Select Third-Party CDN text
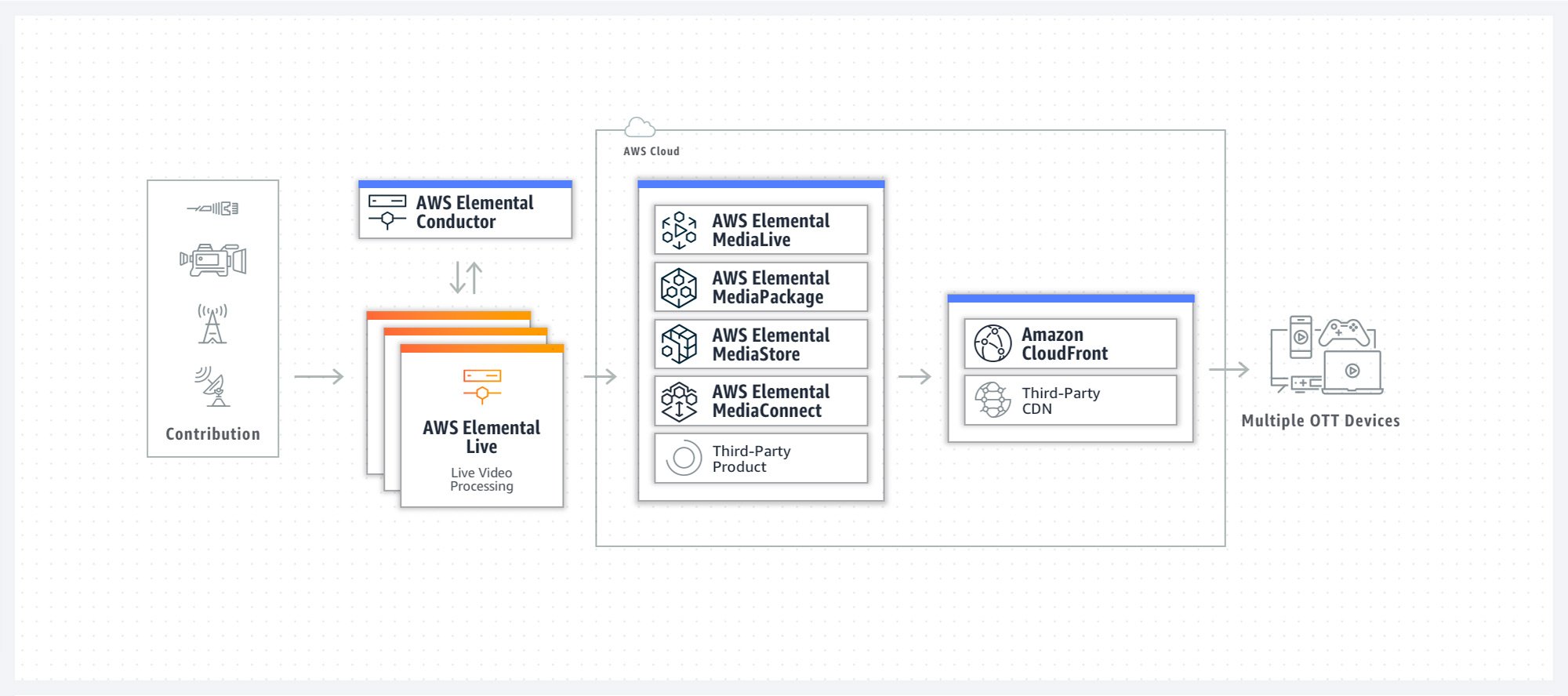The width and height of the screenshot is (1568, 696). [1061, 401]
